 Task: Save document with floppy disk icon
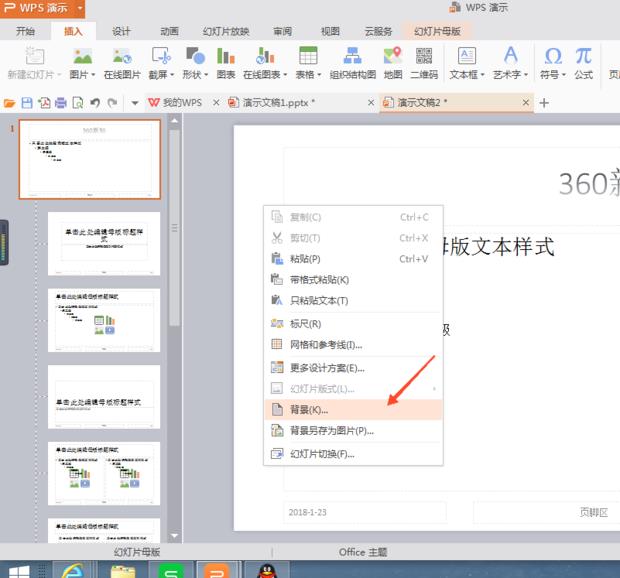[x=27, y=103]
